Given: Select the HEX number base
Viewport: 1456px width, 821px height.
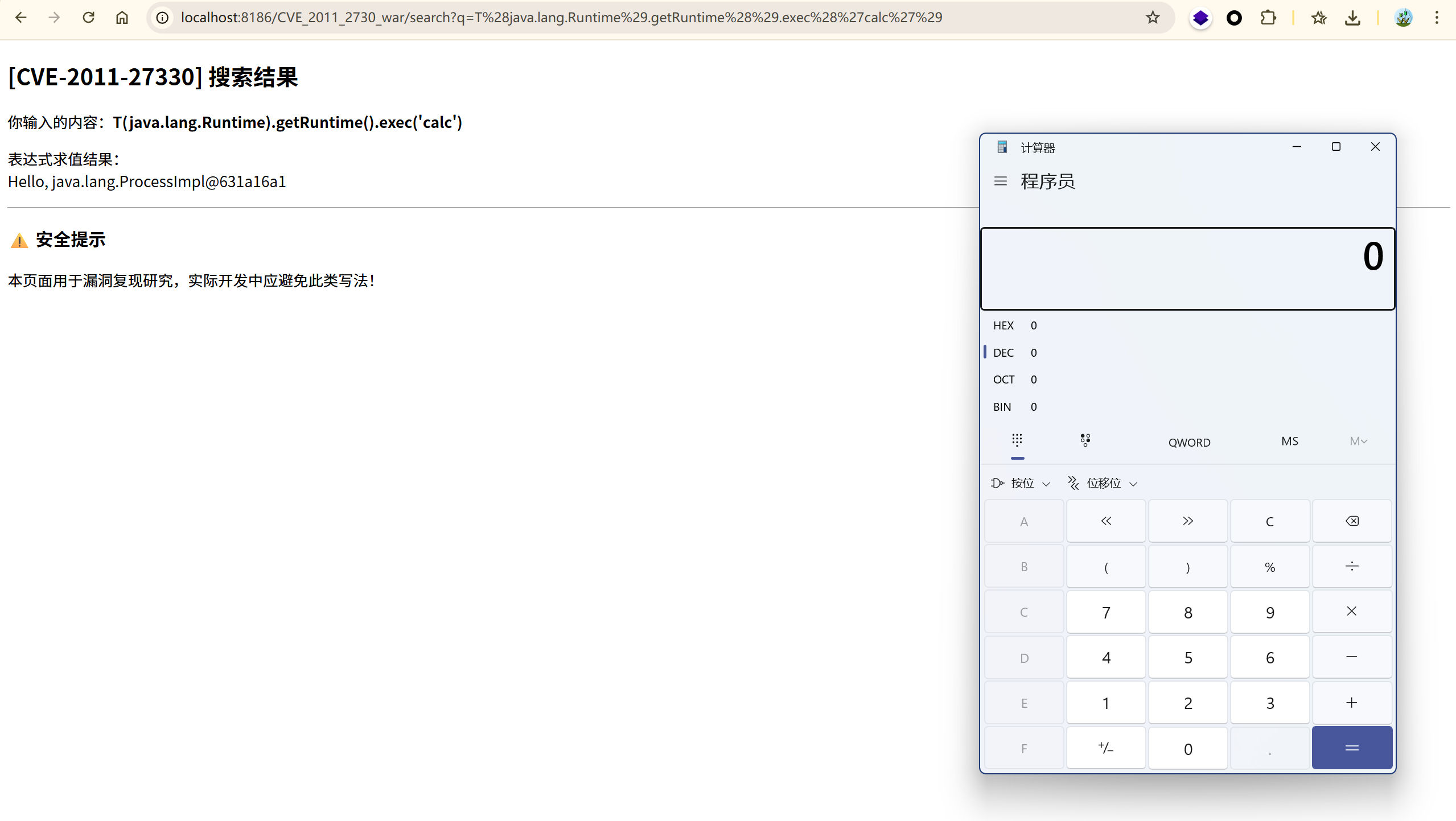Looking at the screenshot, I should 1003,325.
